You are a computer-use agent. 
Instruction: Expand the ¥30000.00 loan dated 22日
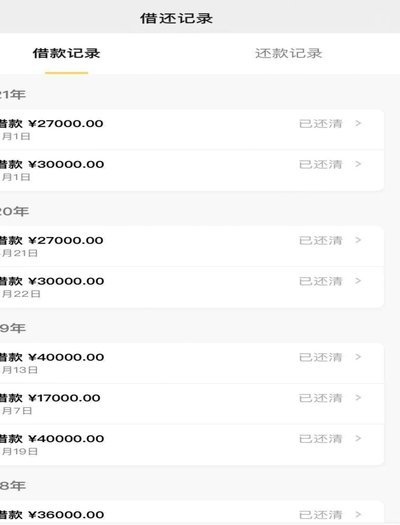[x=358, y=281]
